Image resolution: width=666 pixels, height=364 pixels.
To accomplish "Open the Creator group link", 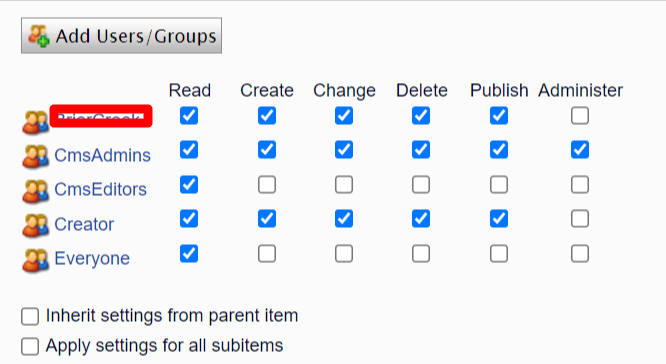I will [84, 224].
